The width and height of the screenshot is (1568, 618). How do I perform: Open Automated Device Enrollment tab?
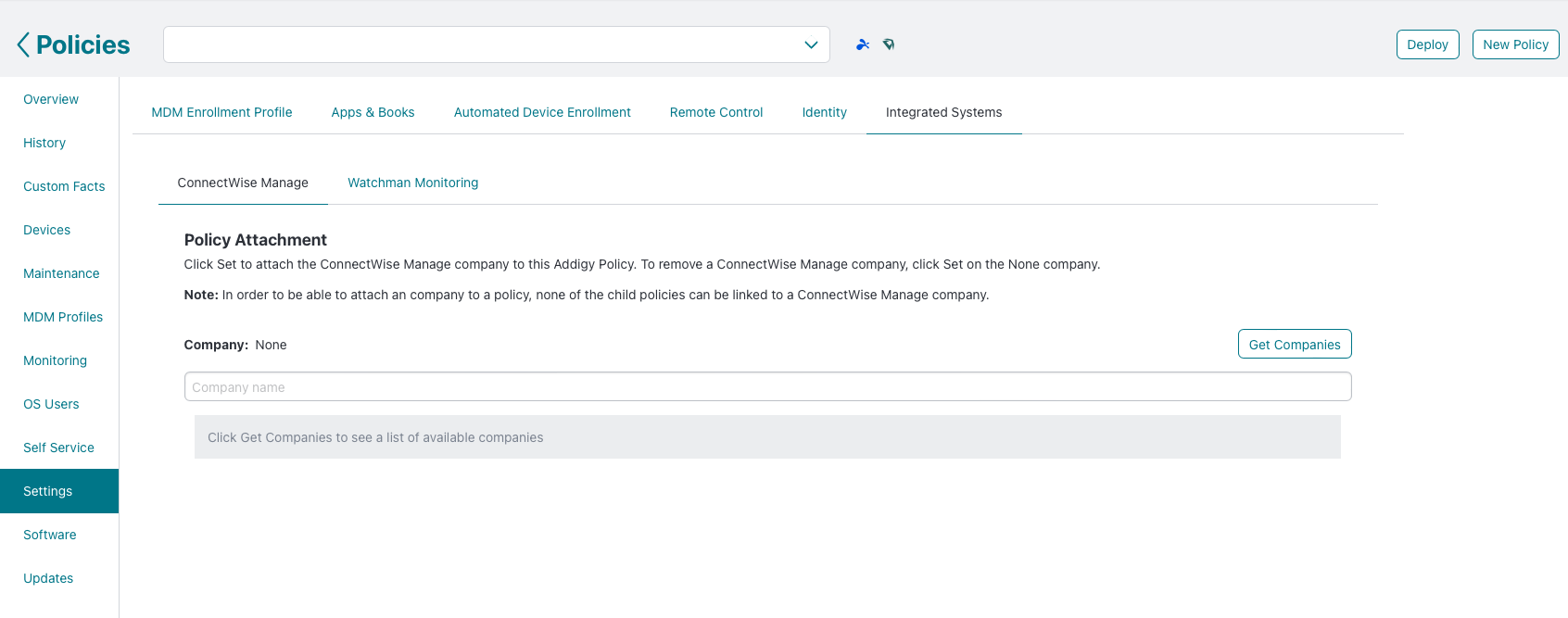pos(542,112)
